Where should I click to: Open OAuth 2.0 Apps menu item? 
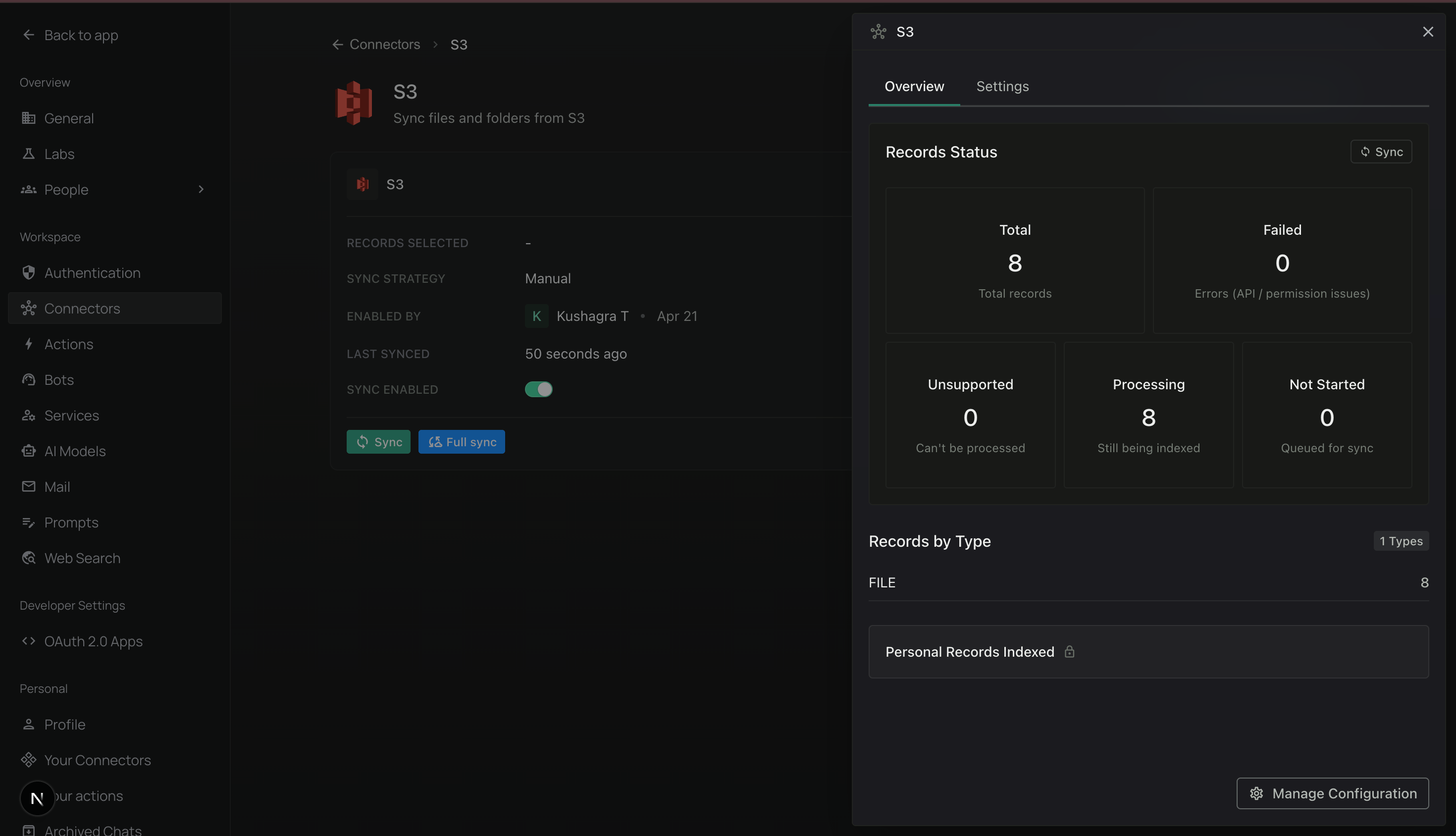(x=115, y=641)
